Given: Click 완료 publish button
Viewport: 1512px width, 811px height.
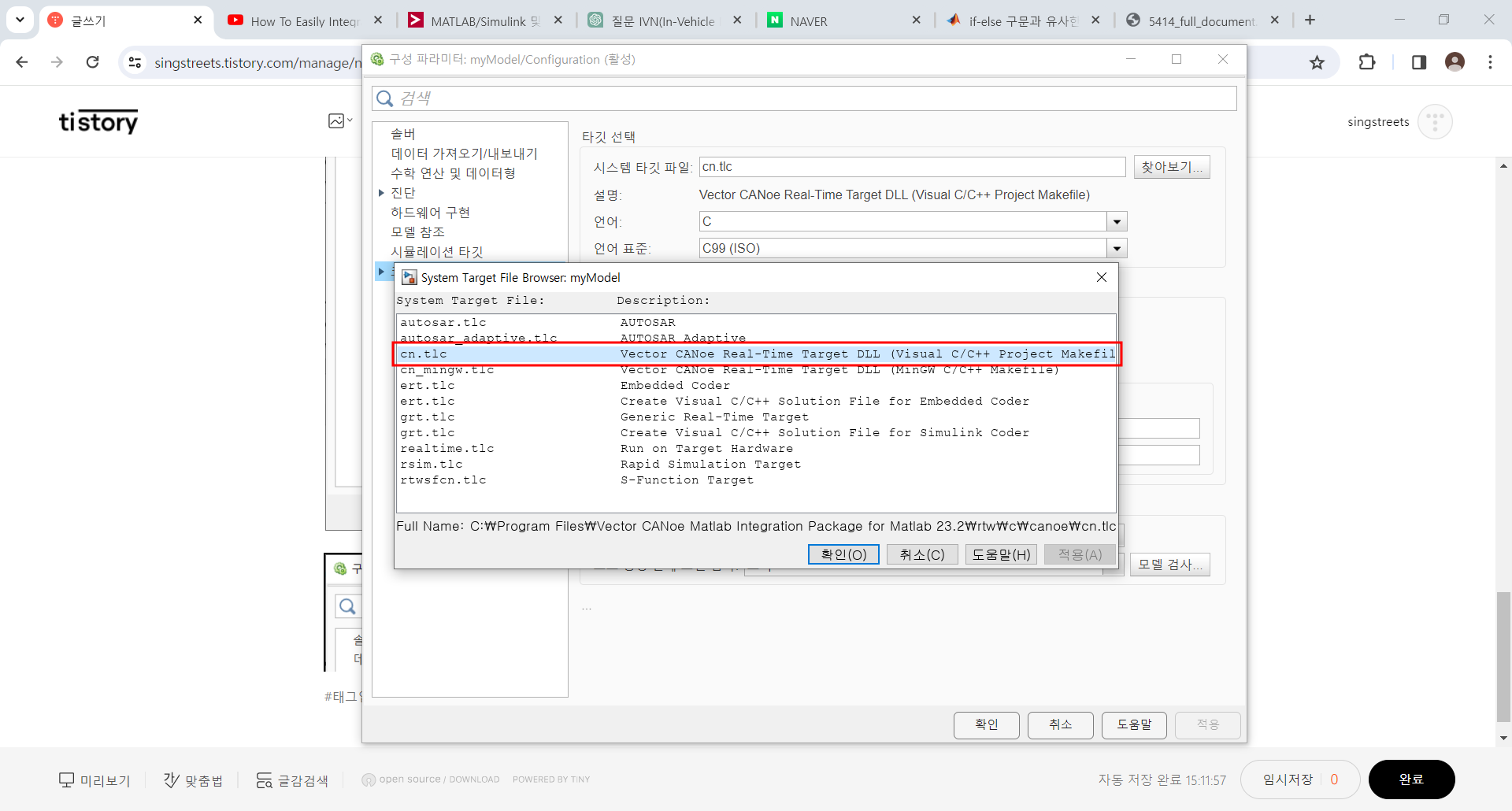Looking at the screenshot, I should tap(1411, 780).
